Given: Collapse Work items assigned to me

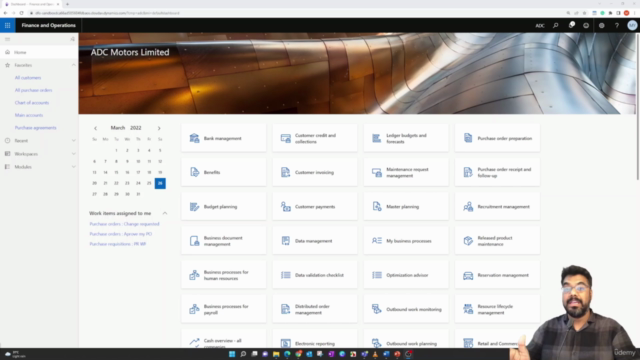Looking at the screenshot, I should pos(165,213).
